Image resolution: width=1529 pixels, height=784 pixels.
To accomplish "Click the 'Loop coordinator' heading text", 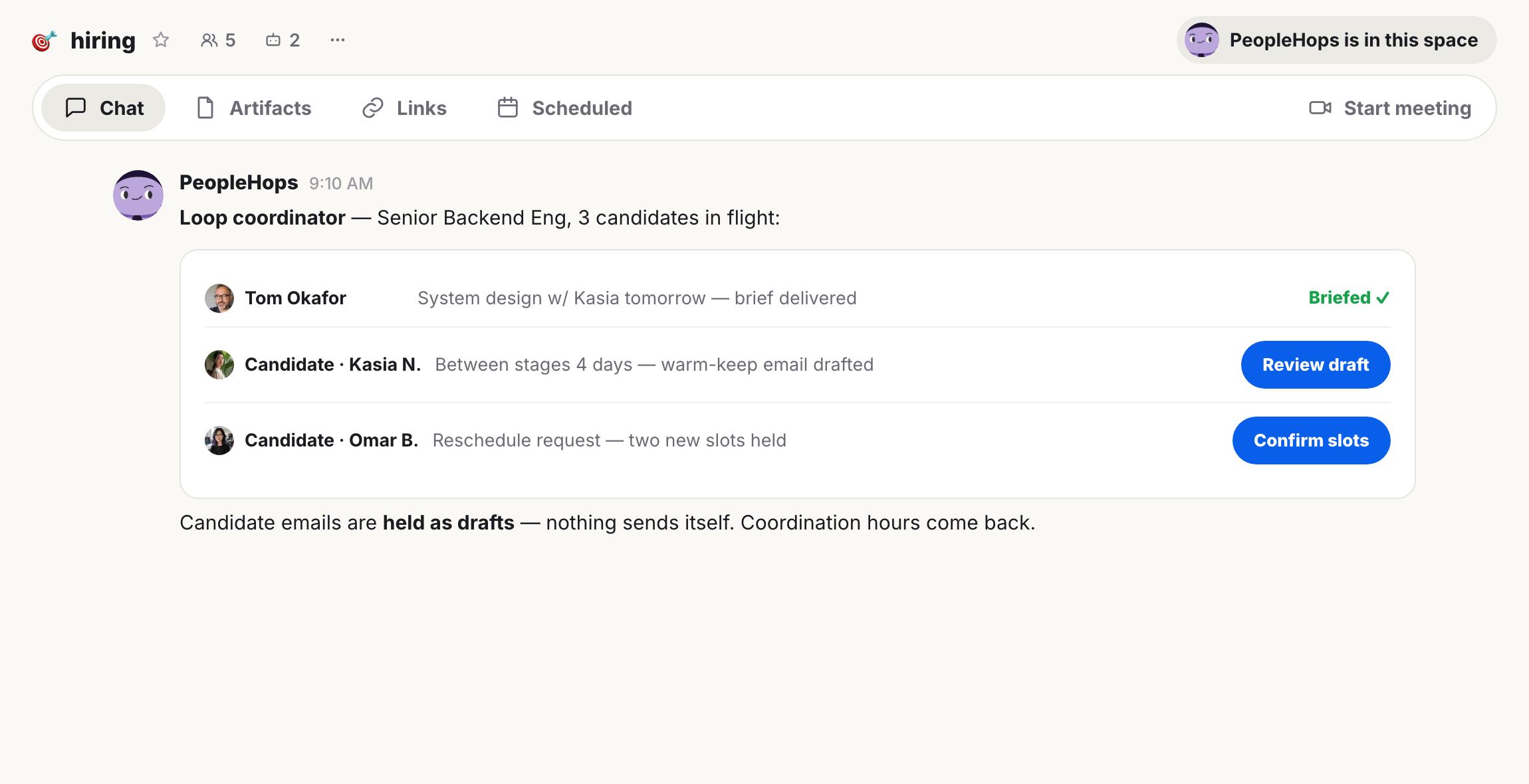I will [263, 218].
